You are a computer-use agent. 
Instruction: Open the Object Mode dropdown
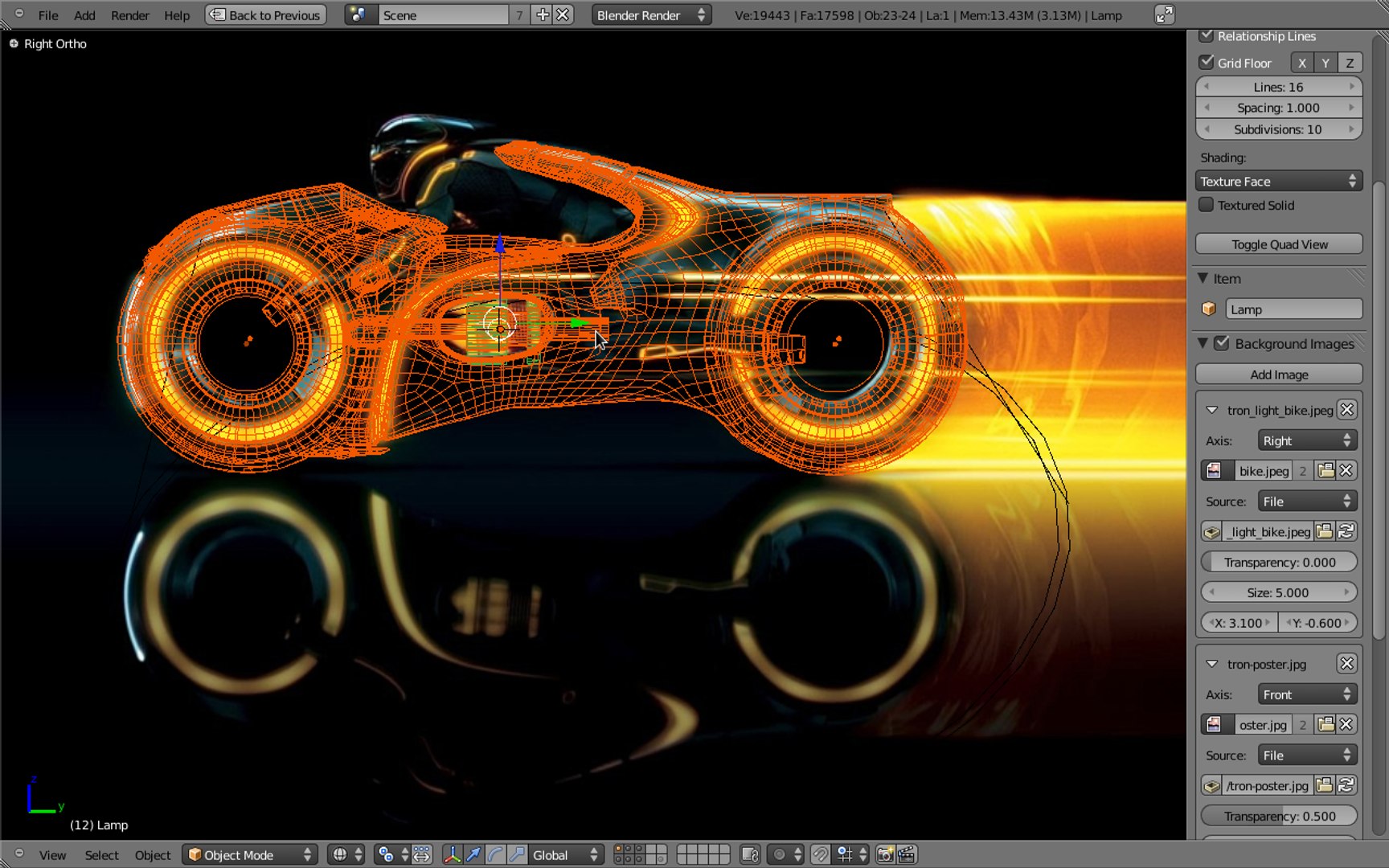tap(250, 854)
